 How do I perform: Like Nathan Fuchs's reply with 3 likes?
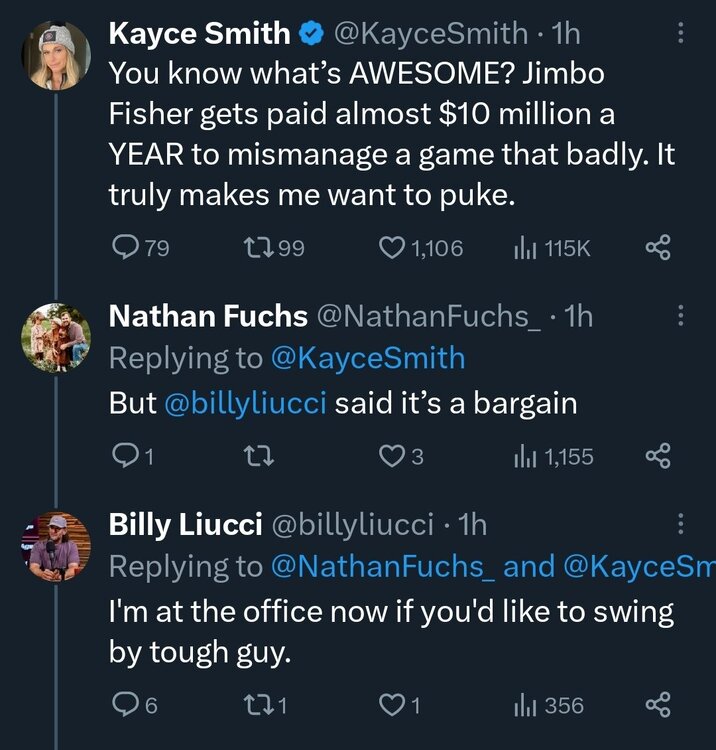click(x=391, y=457)
